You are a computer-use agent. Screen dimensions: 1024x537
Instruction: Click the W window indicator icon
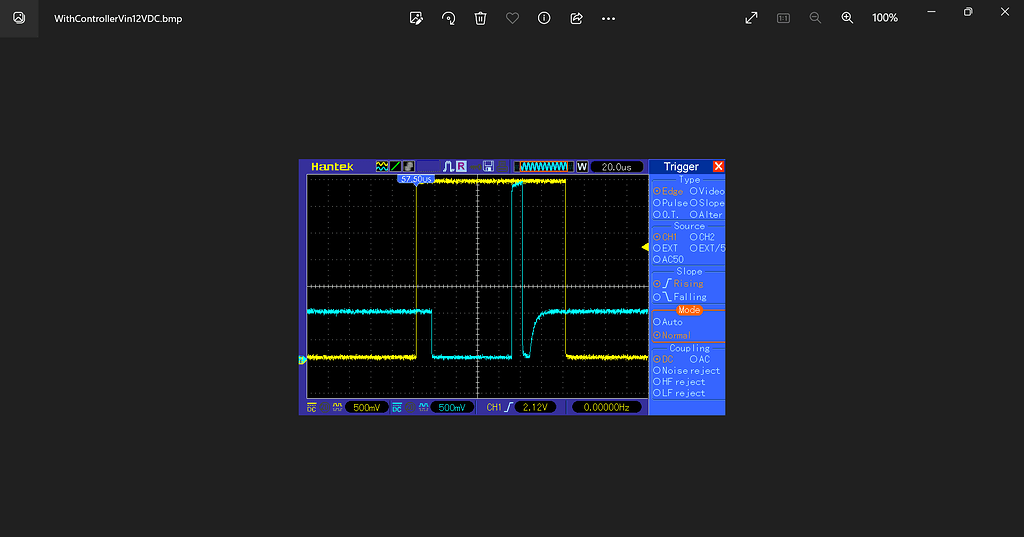583,167
